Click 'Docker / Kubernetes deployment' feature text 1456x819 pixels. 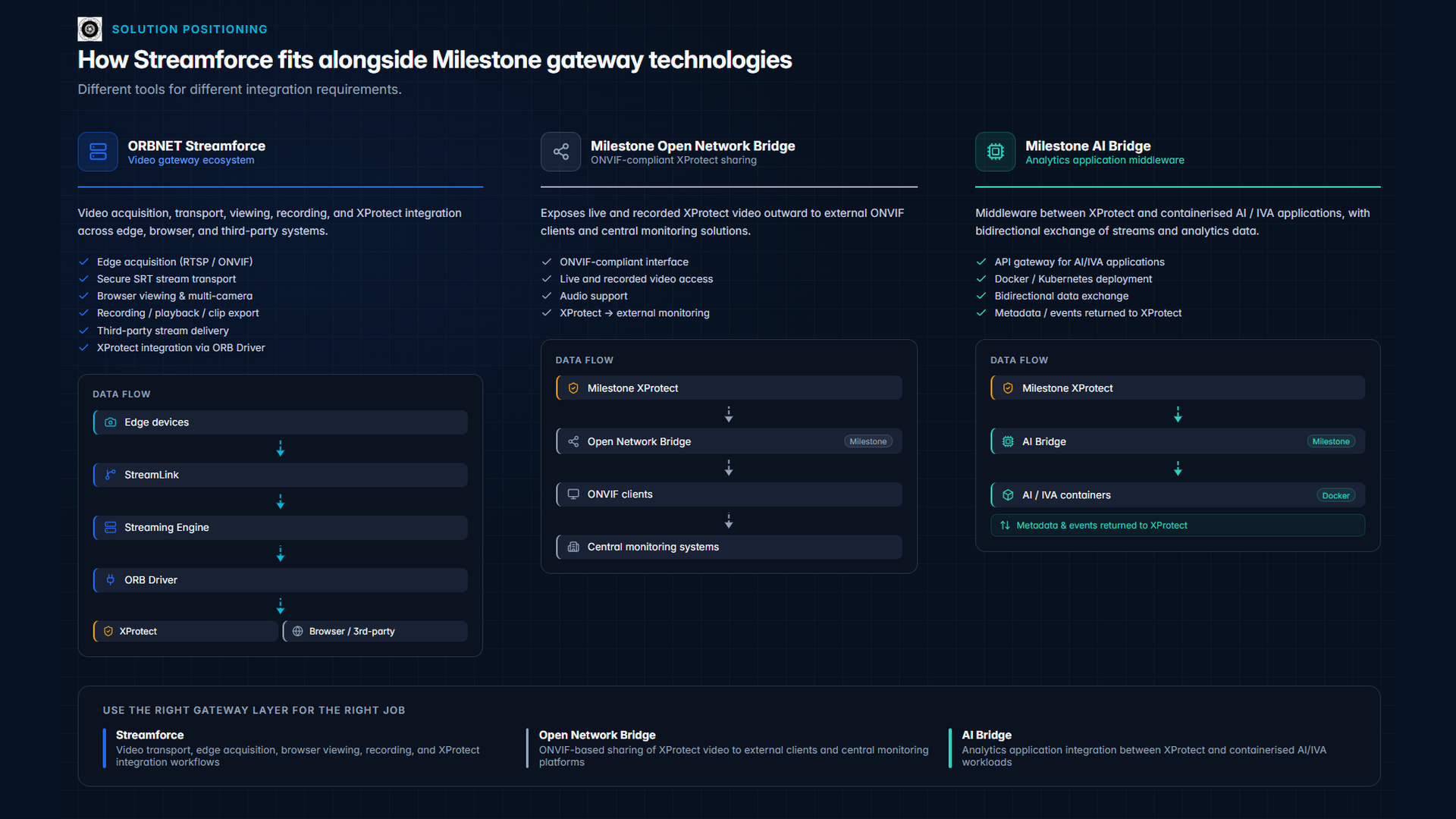pos(1073,279)
